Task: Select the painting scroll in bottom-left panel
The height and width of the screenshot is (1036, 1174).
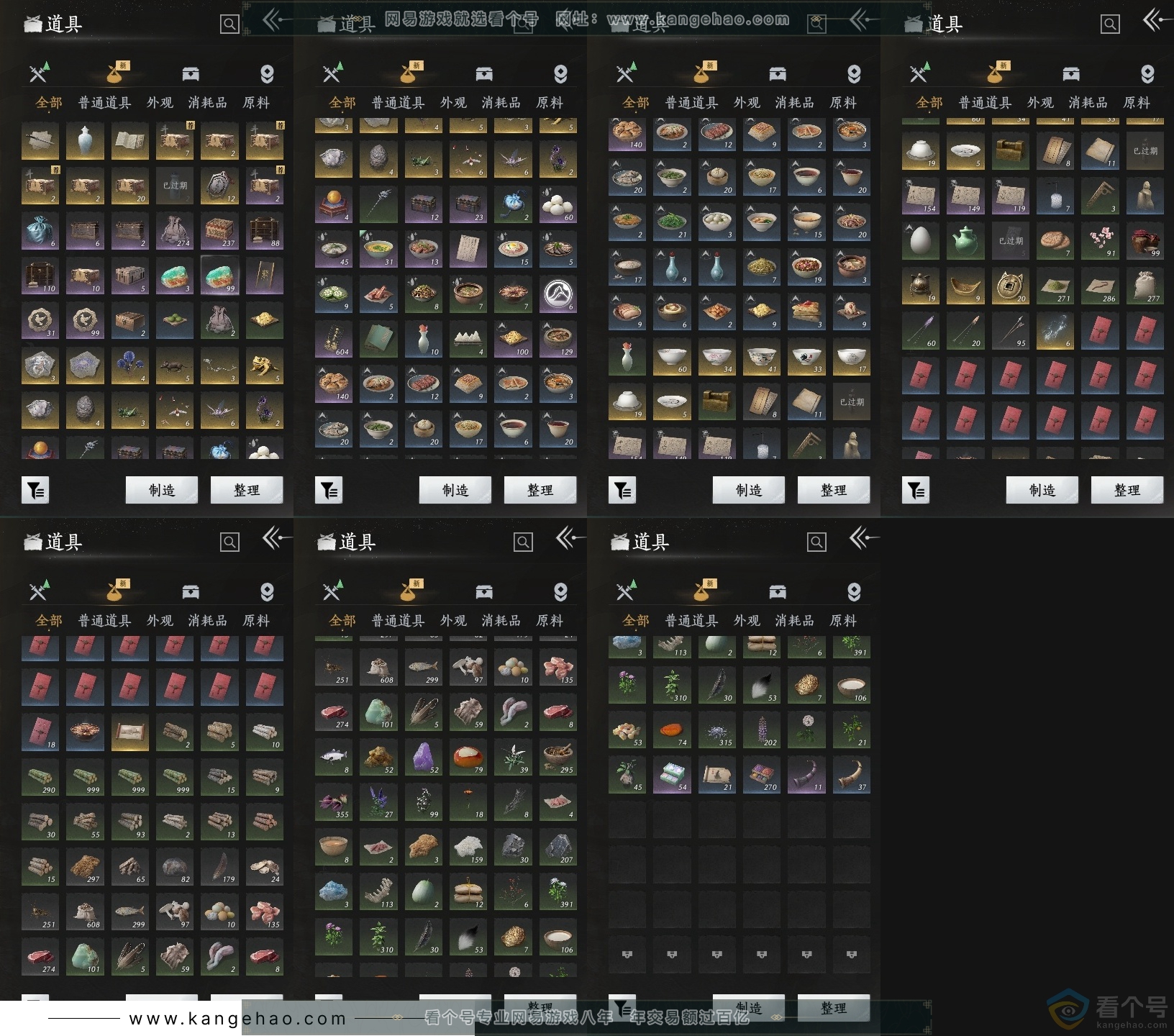Action: [x=129, y=732]
